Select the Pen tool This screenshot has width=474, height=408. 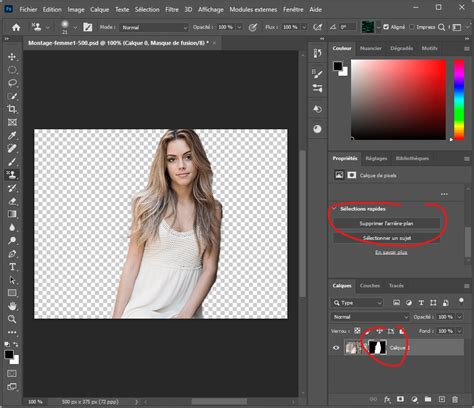(x=12, y=254)
